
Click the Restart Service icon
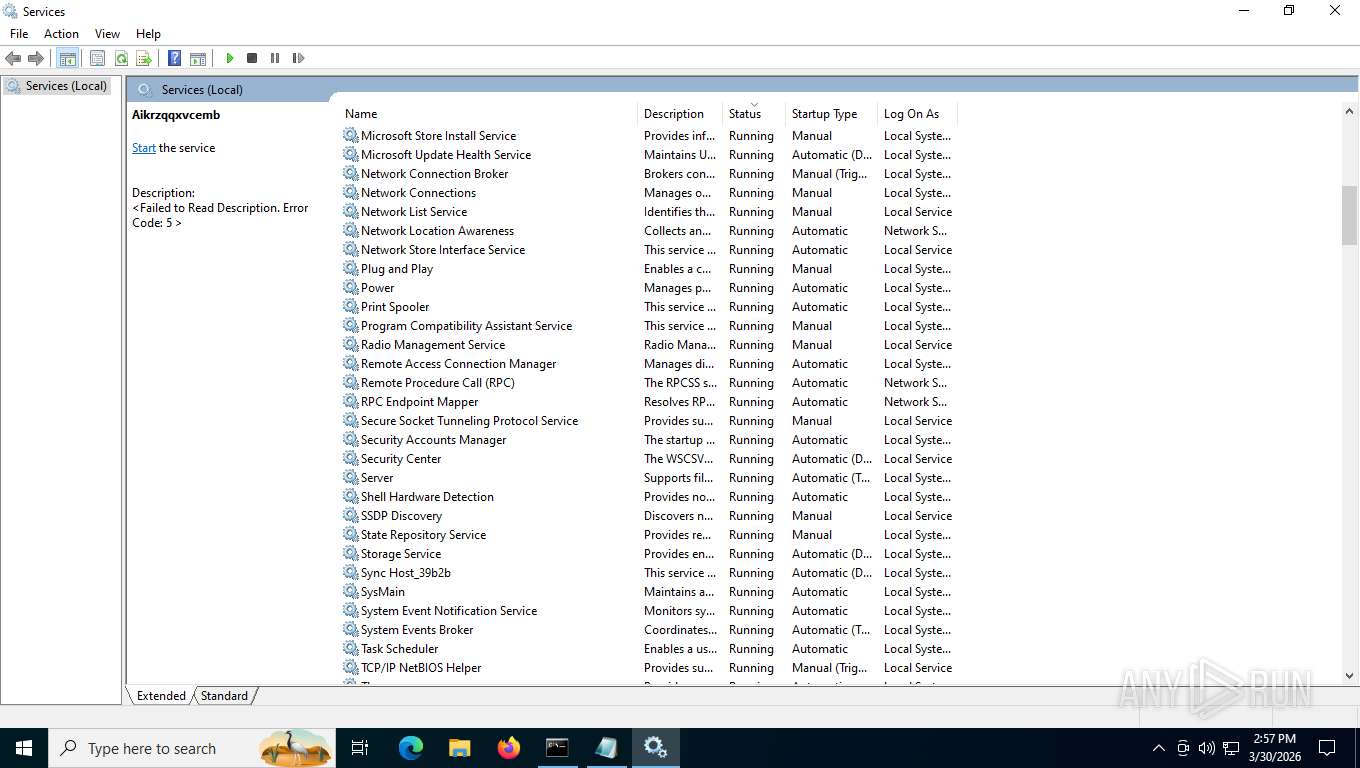click(298, 58)
